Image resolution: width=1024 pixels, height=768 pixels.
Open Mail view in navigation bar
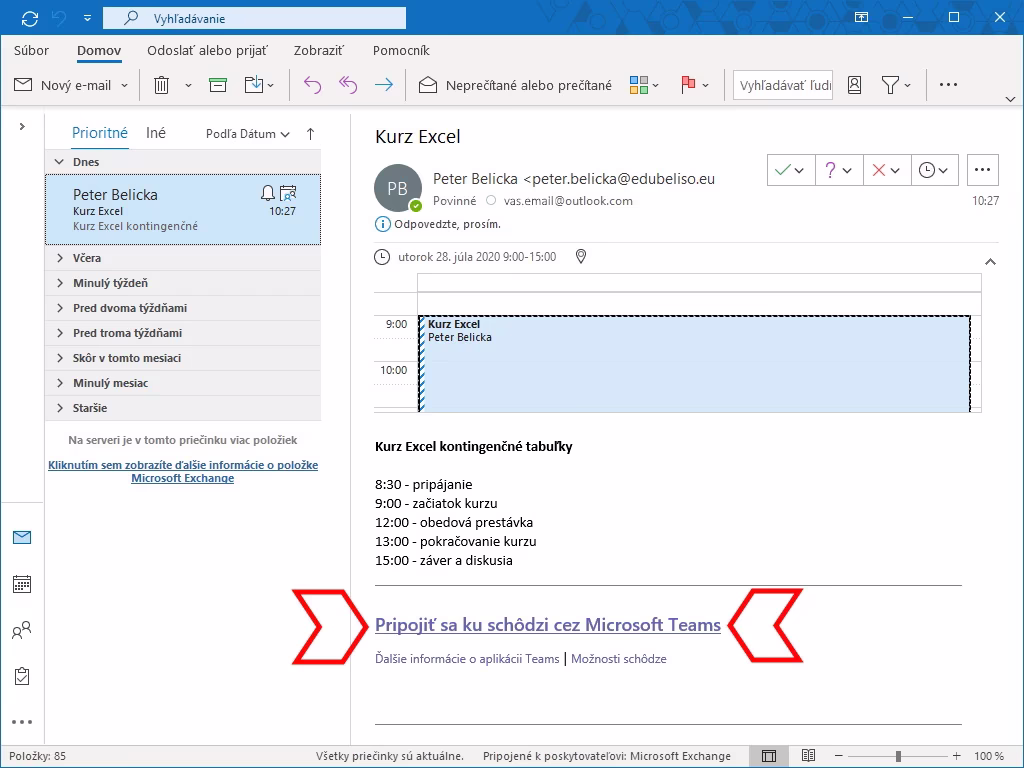coord(22,537)
